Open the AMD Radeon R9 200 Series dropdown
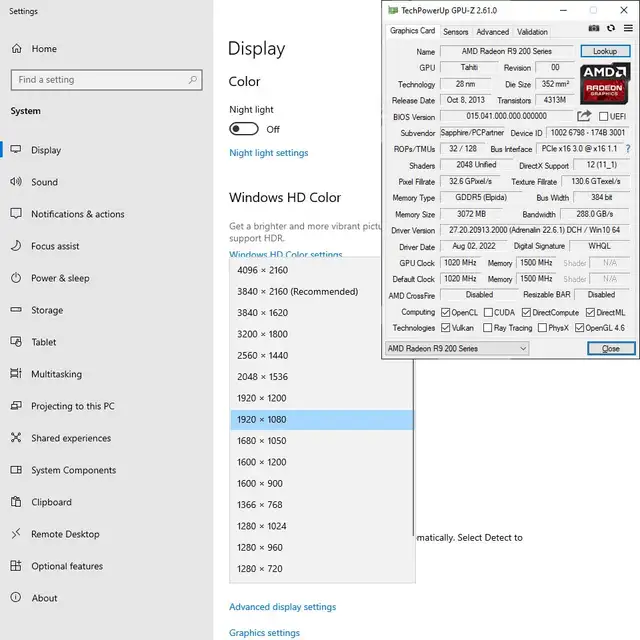Screen dimensions: 640x640 457,349
